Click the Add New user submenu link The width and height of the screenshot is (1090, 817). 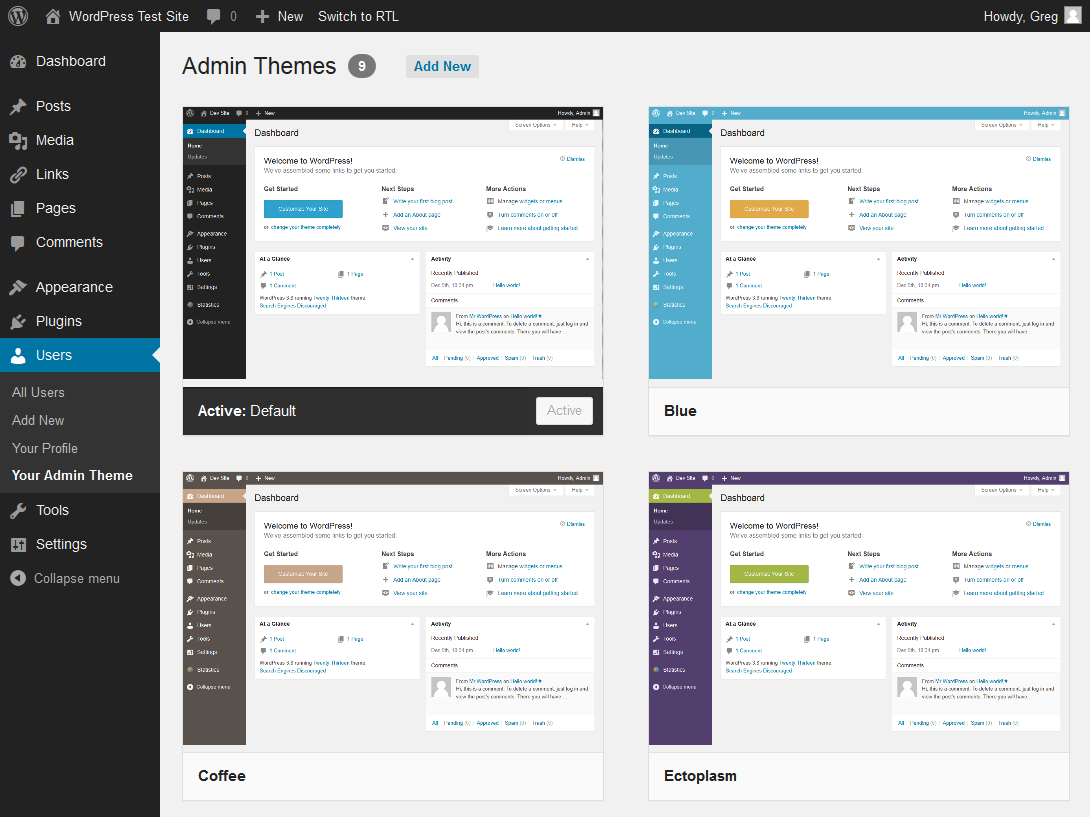coord(38,421)
